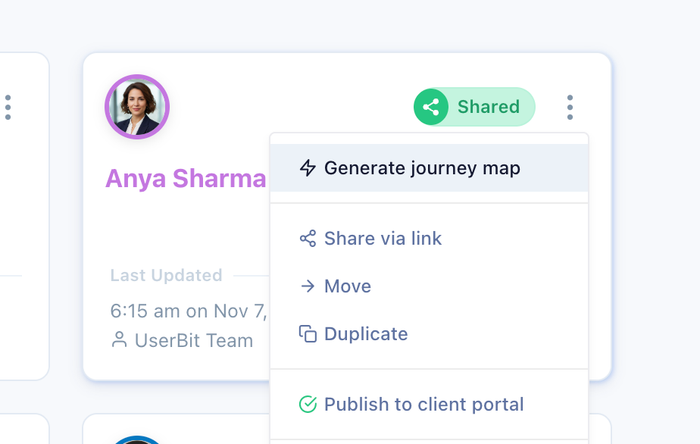Image resolution: width=700 pixels, height=444 pixels.
Task: Click the green check icon for Publish
Action: pyautogui.click(x=308, y=405)
